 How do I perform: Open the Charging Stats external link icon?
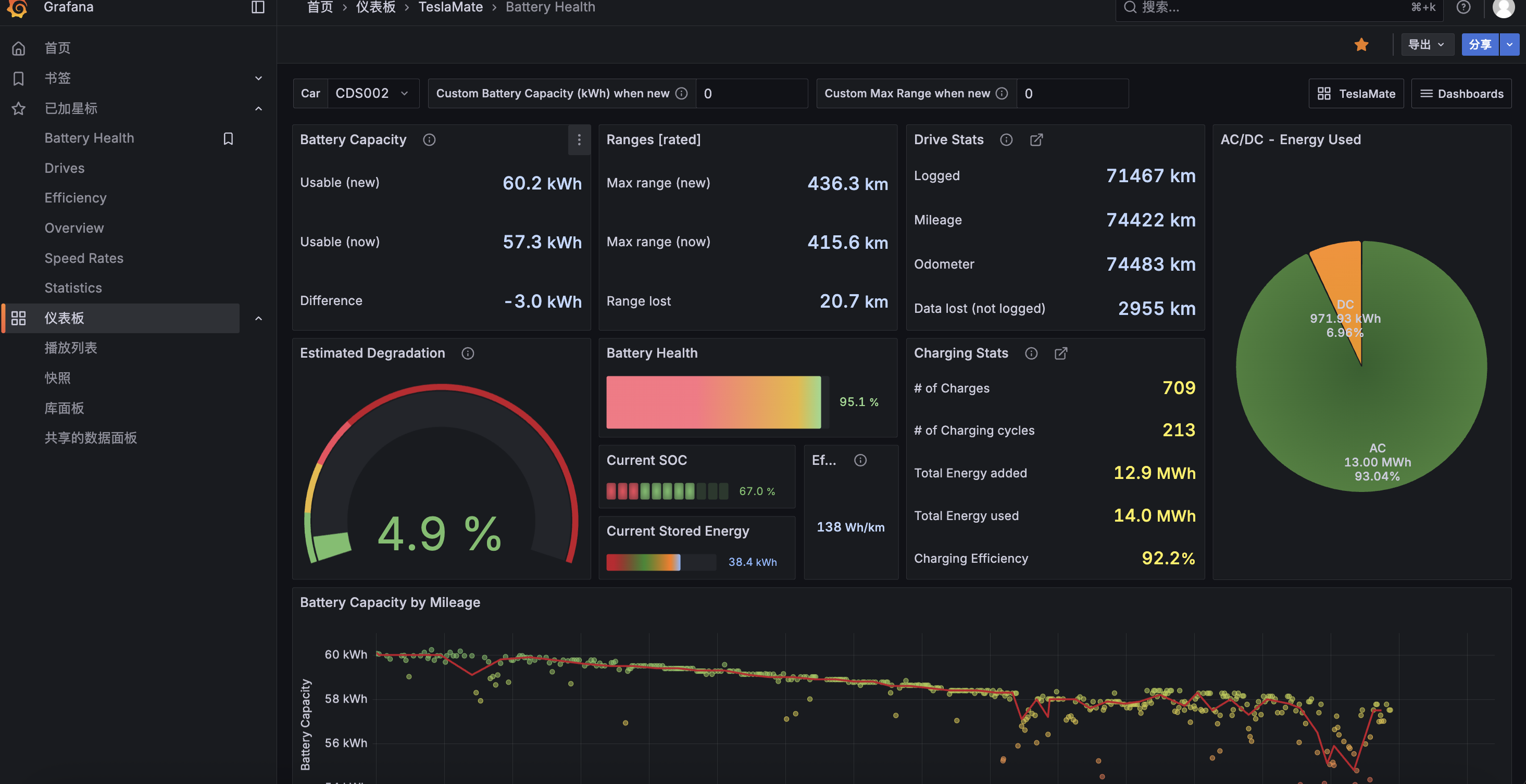(x=1061, y=353)
